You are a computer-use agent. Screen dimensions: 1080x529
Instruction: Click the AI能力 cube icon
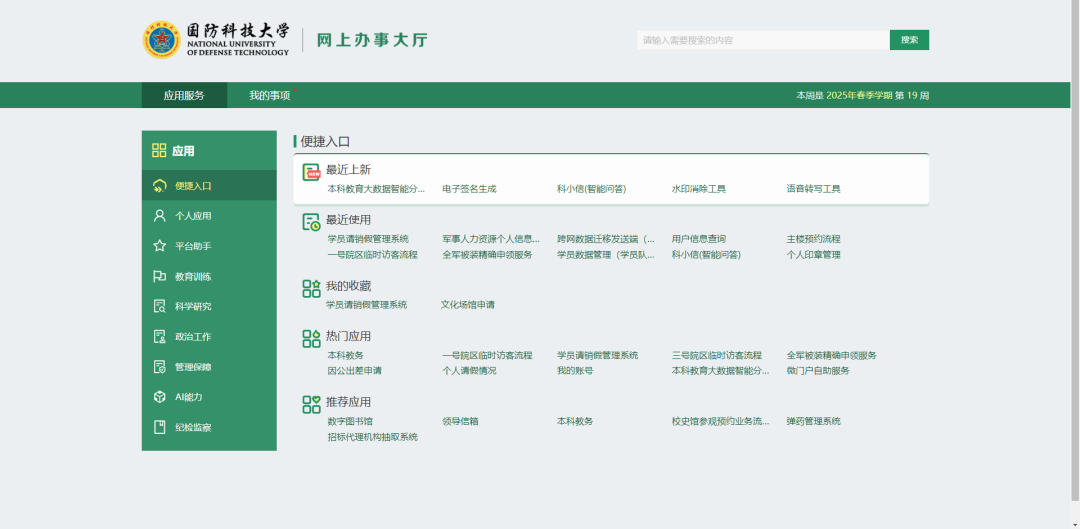coord(159,397)
